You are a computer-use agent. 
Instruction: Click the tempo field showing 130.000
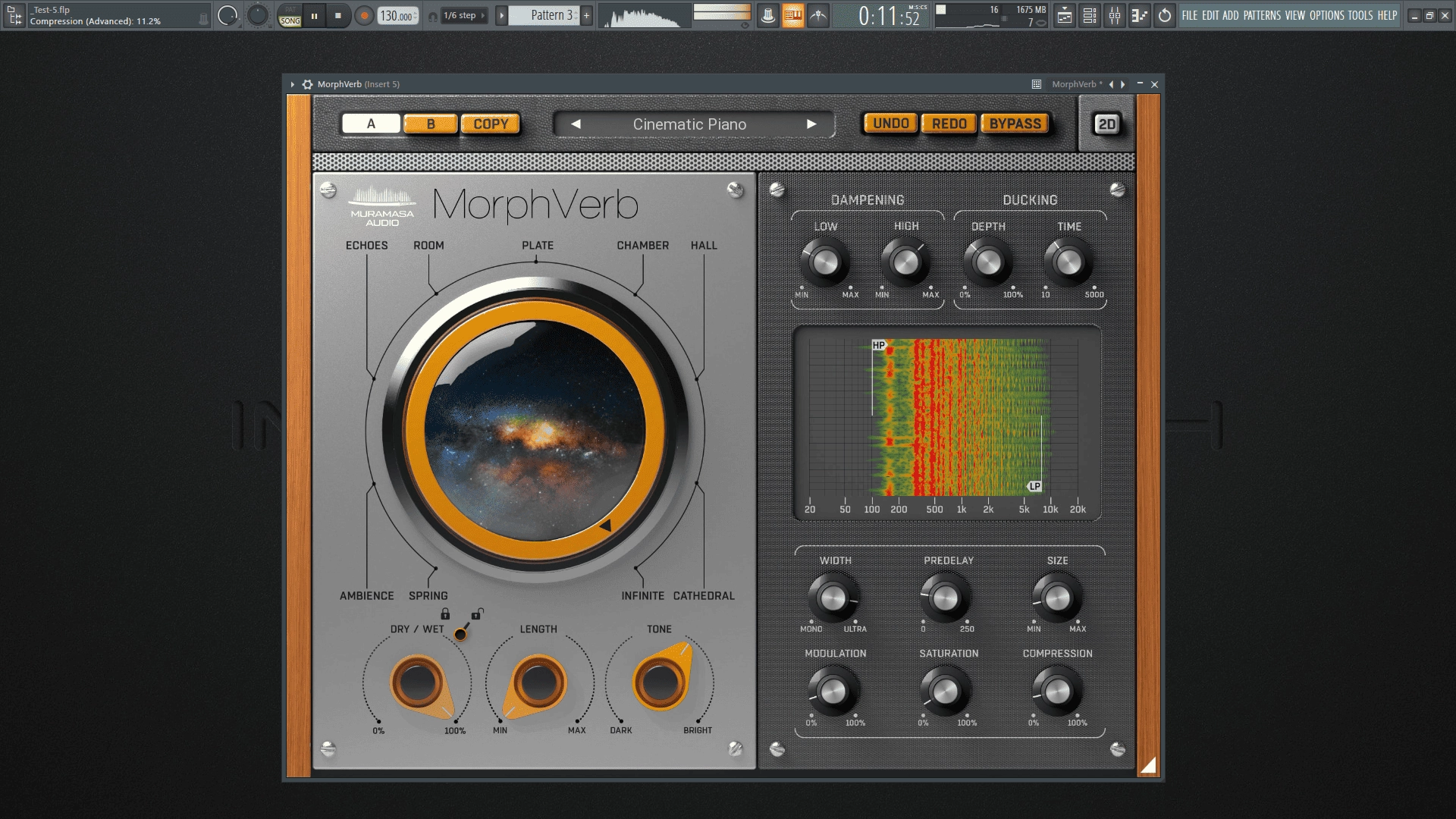(x=397, y=16)
